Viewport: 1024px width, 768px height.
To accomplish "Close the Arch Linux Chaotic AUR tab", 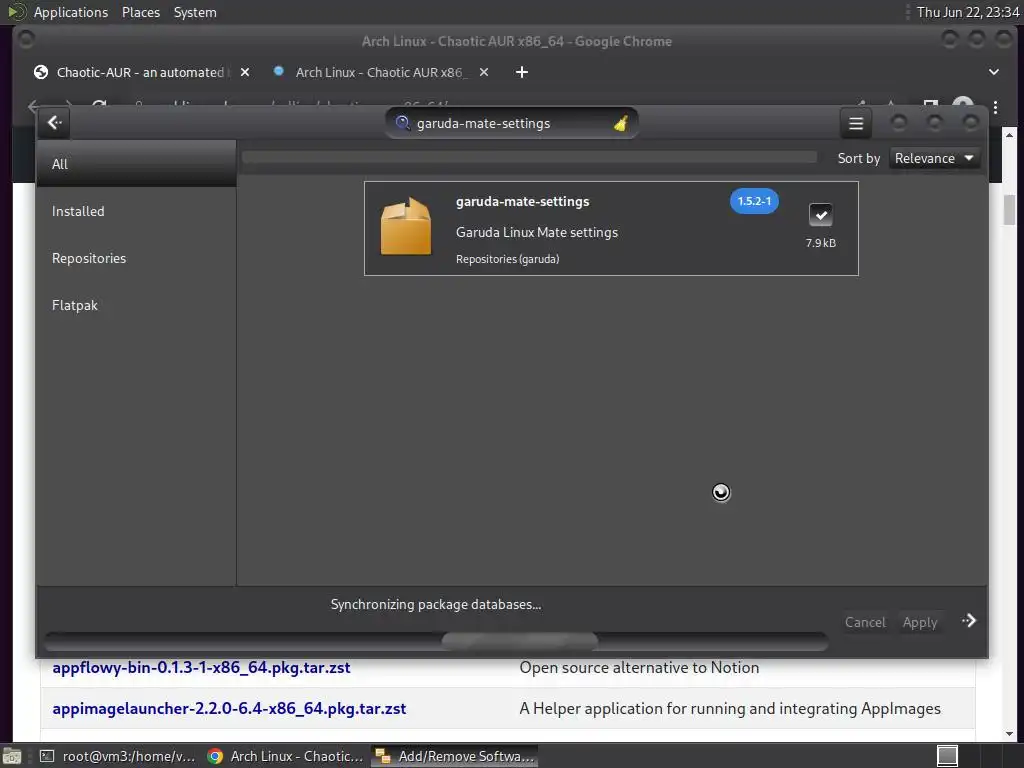I will click(484, 72).
